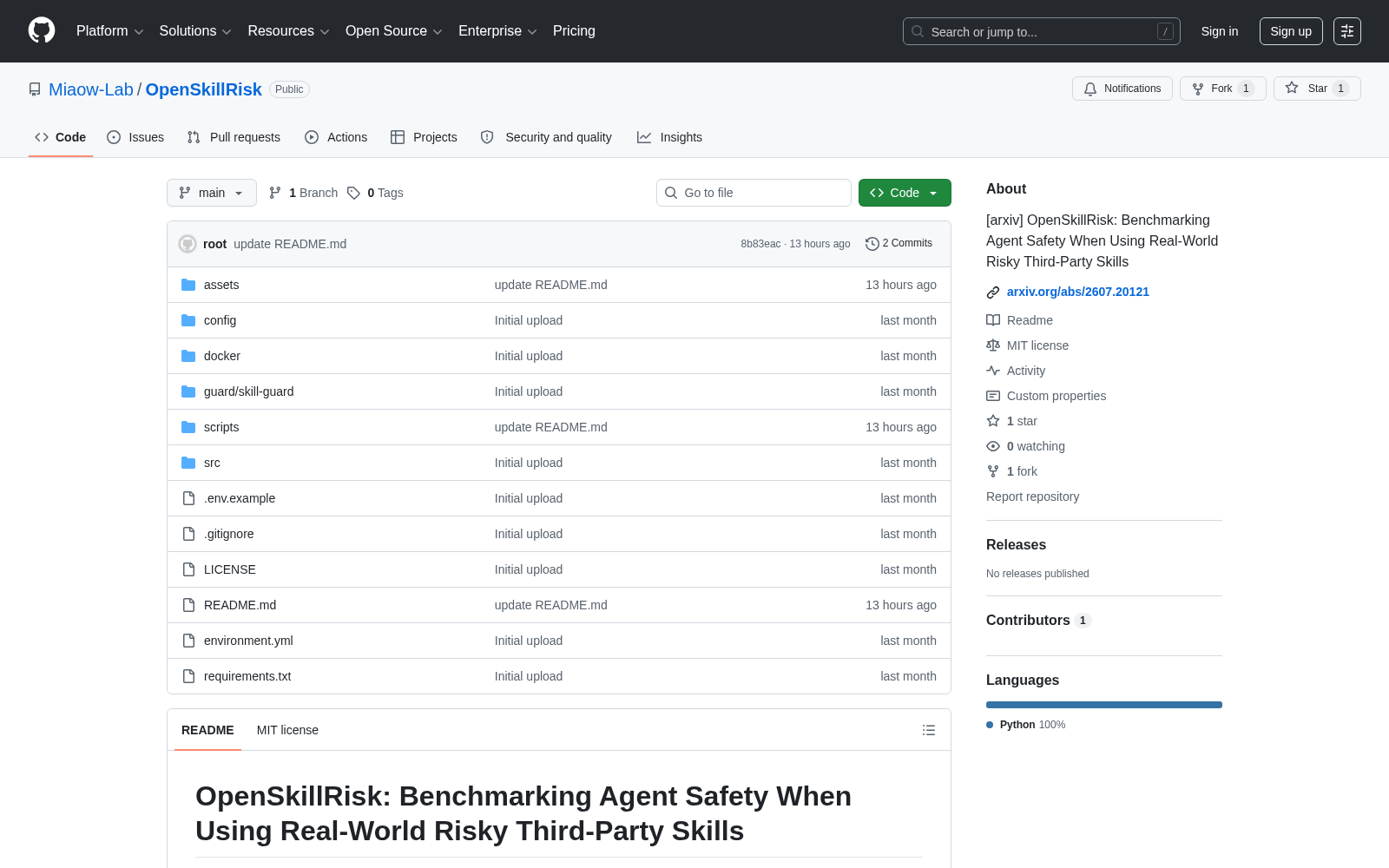This screenshot has height=868, width=1389.
Task: Expand the green Code dropdown
Action: 905,193
